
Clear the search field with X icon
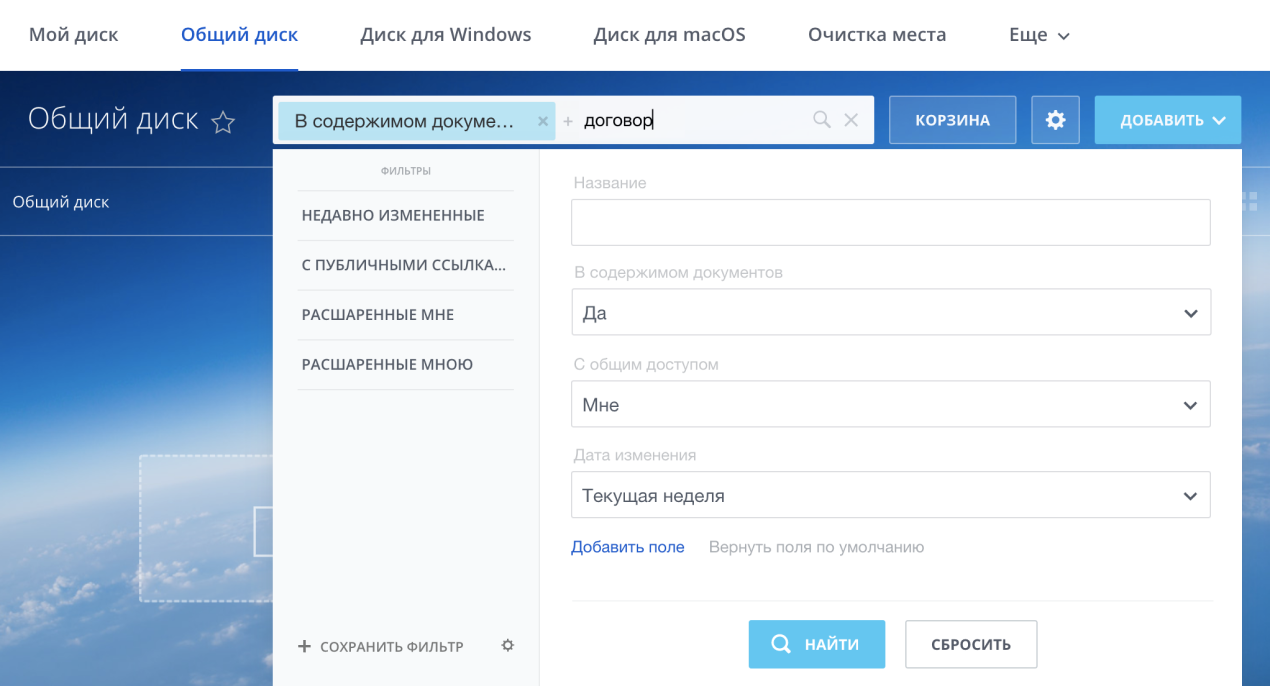pos(851,120)
